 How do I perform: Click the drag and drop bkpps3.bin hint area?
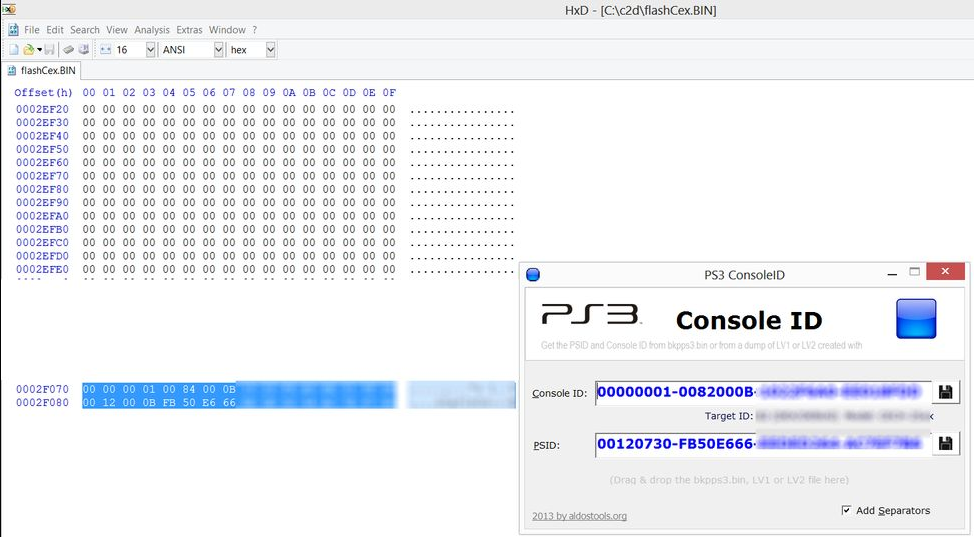click(x=729, y=480)
